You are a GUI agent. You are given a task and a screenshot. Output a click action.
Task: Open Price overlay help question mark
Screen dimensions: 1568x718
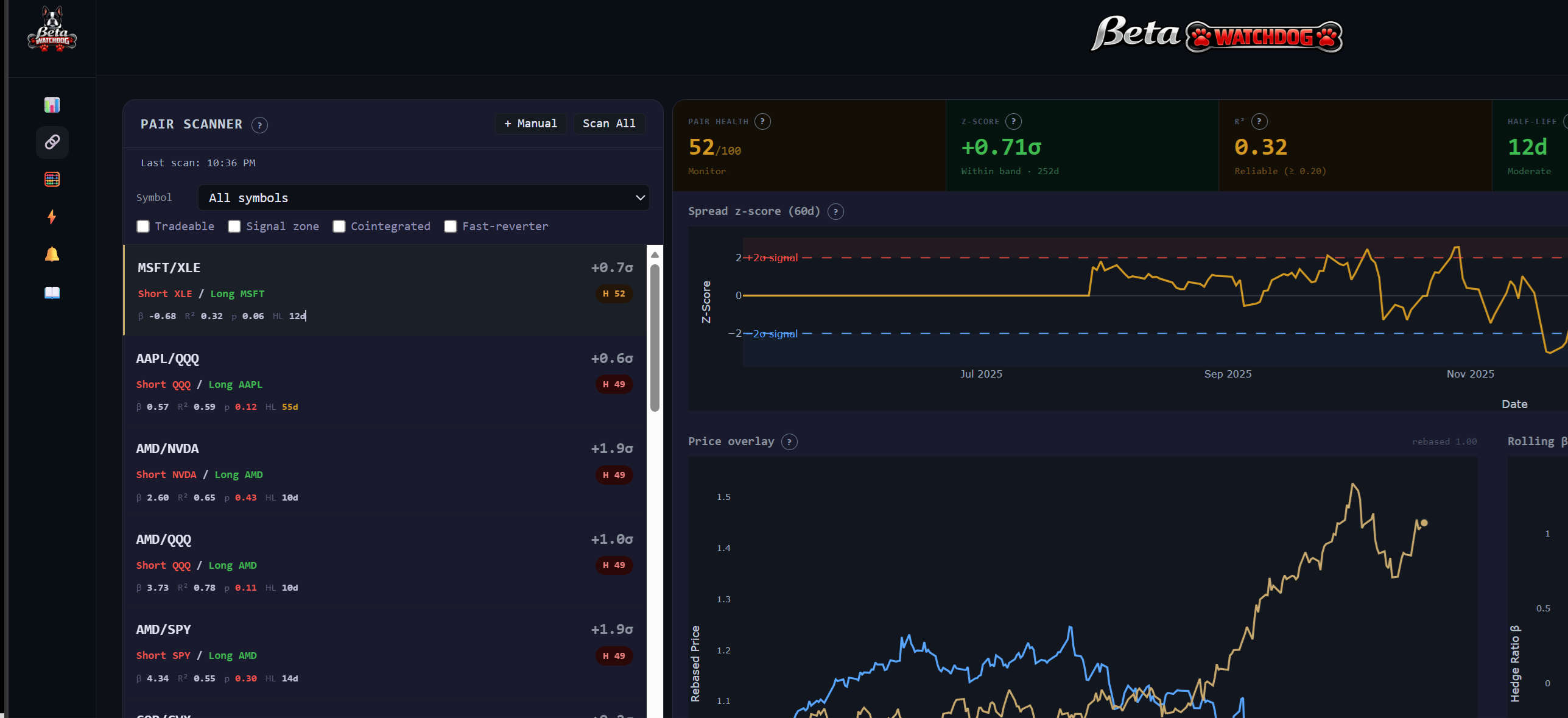[x=789, y=442]
